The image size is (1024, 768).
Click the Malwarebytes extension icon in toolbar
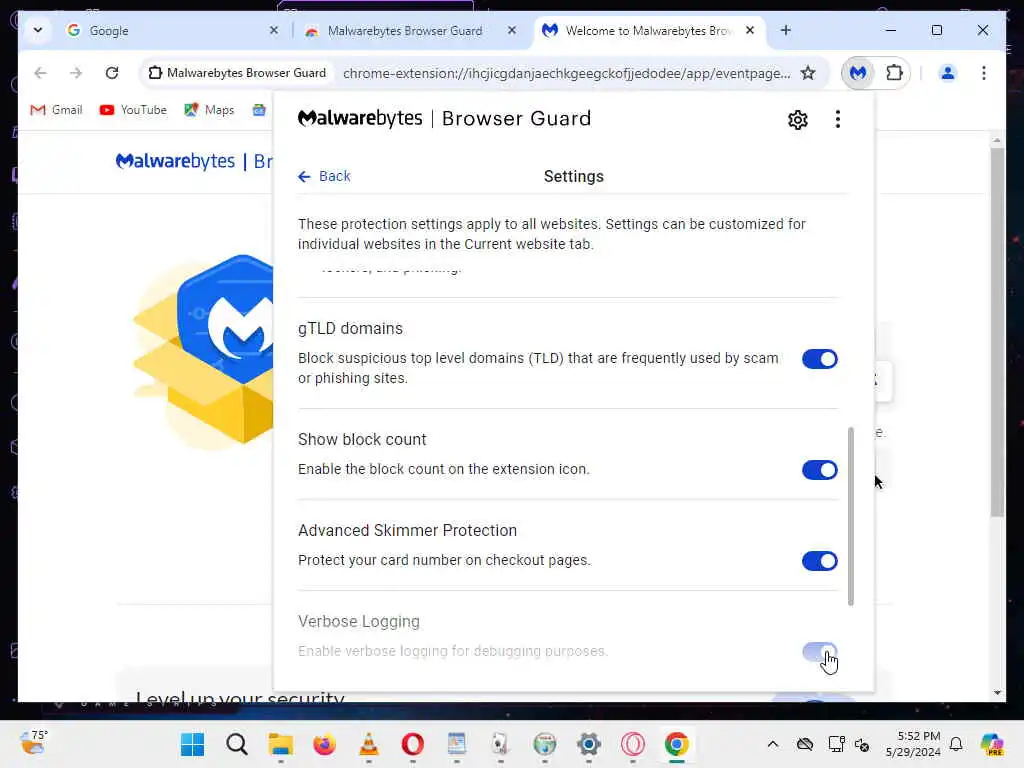click(857, 73)
